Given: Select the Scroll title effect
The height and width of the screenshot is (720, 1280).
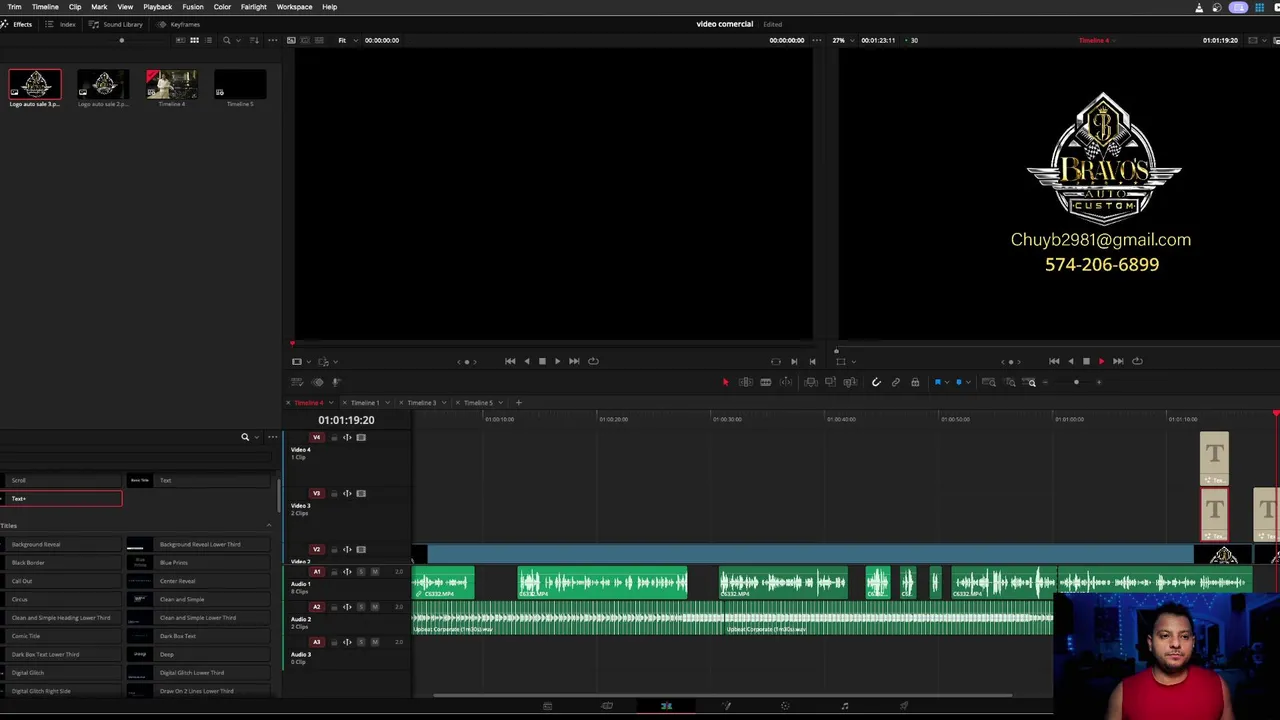Looking at the screenshot, I should pos(61,480).
